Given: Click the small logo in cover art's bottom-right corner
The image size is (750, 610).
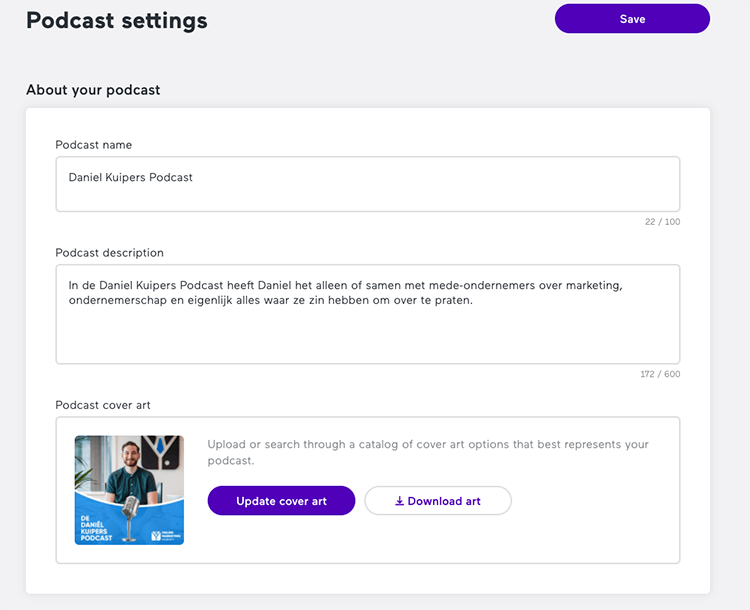Looking at the screenshot, I should (161, 534).
